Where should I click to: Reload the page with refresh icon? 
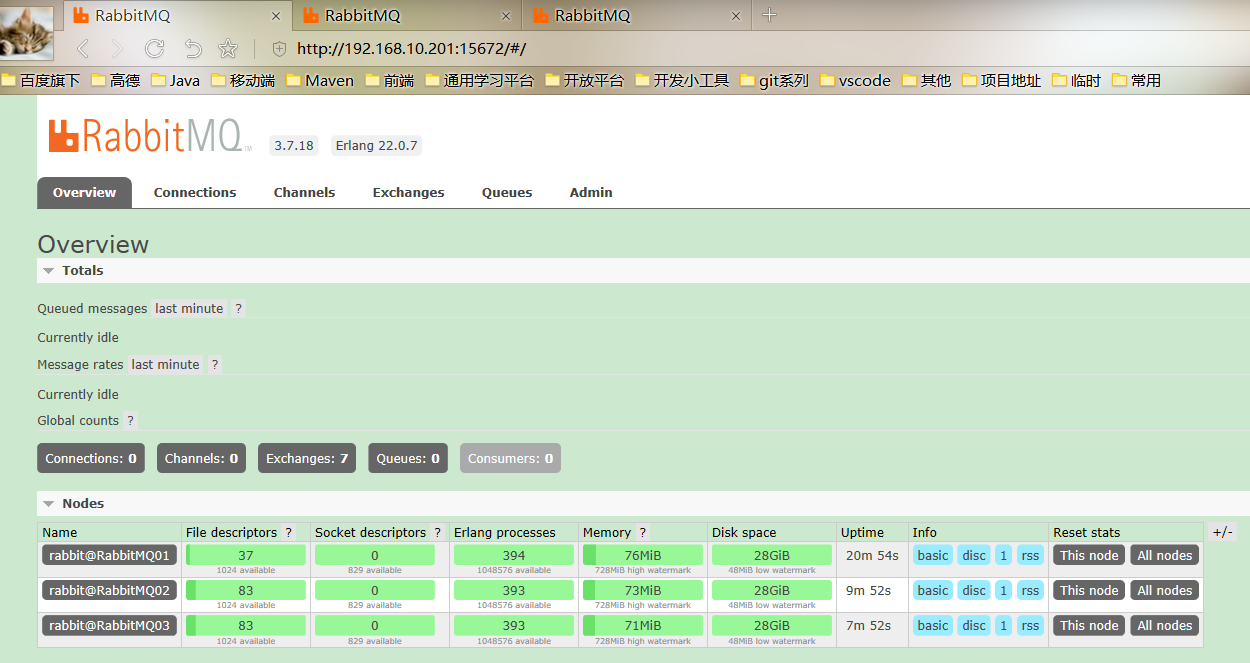[154, 48]
